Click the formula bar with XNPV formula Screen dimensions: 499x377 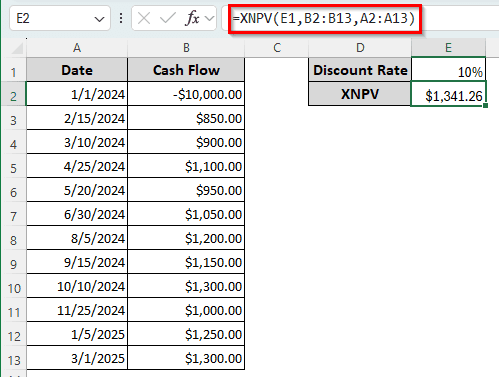tap(360, 18)
